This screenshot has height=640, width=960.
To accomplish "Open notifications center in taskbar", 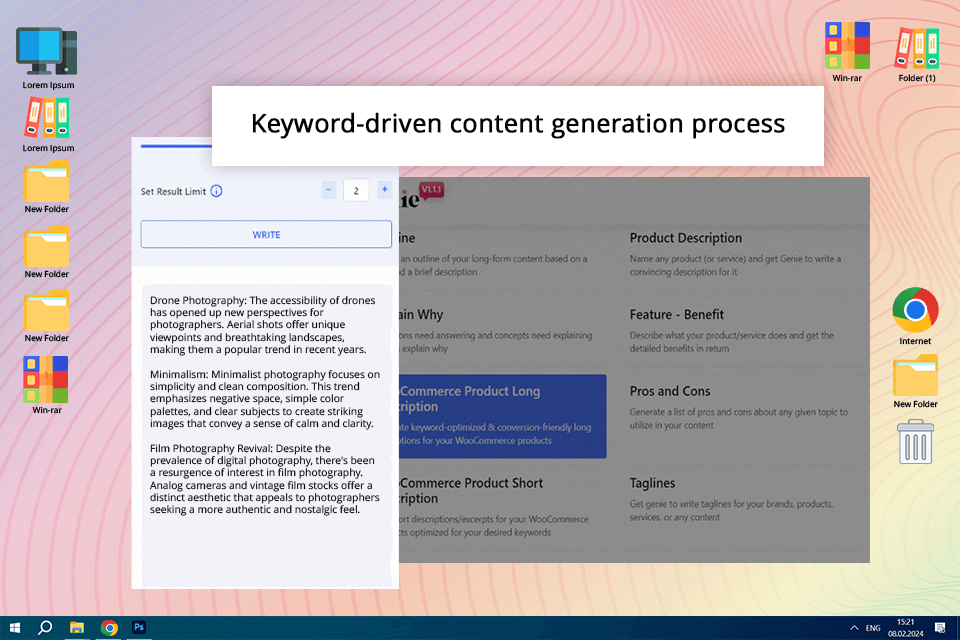I will 940,628.
